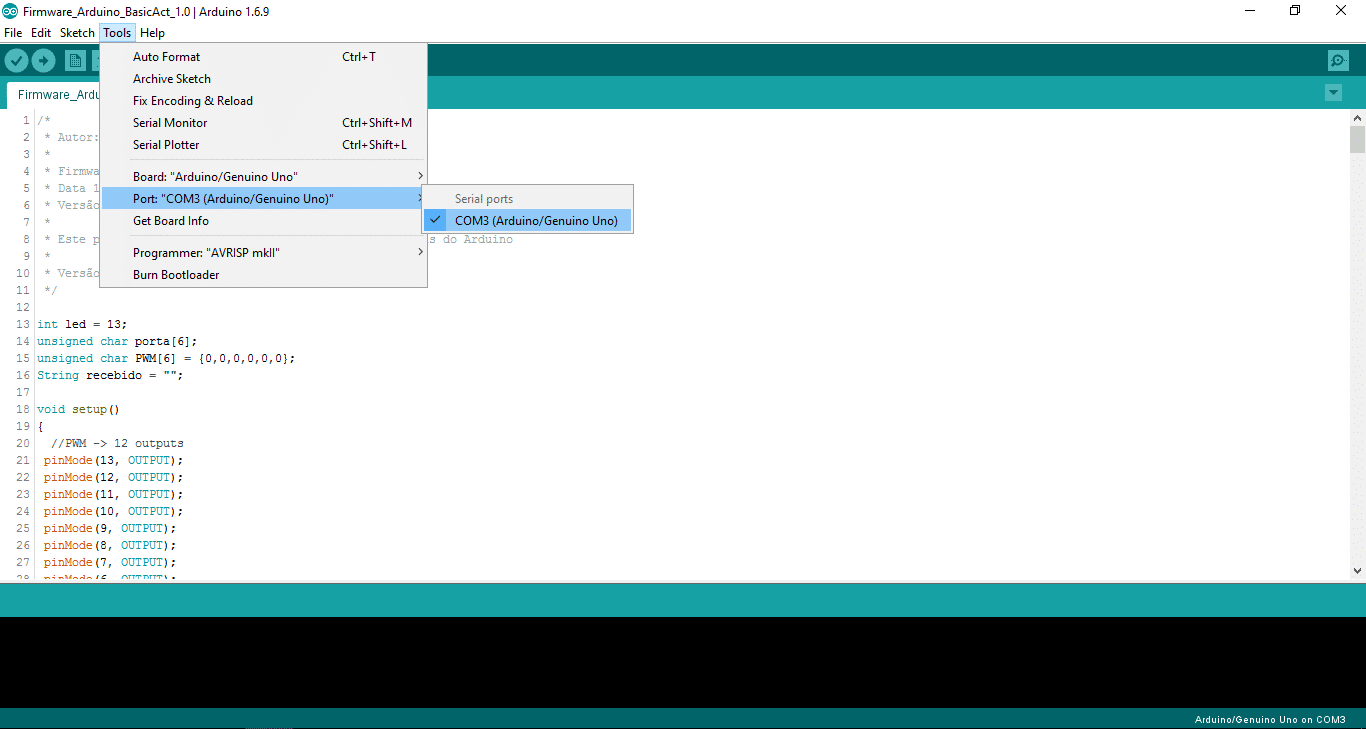Select Archive Sketch option
This screenshot has height=729, width=1366.
click(x=172, y=79)
